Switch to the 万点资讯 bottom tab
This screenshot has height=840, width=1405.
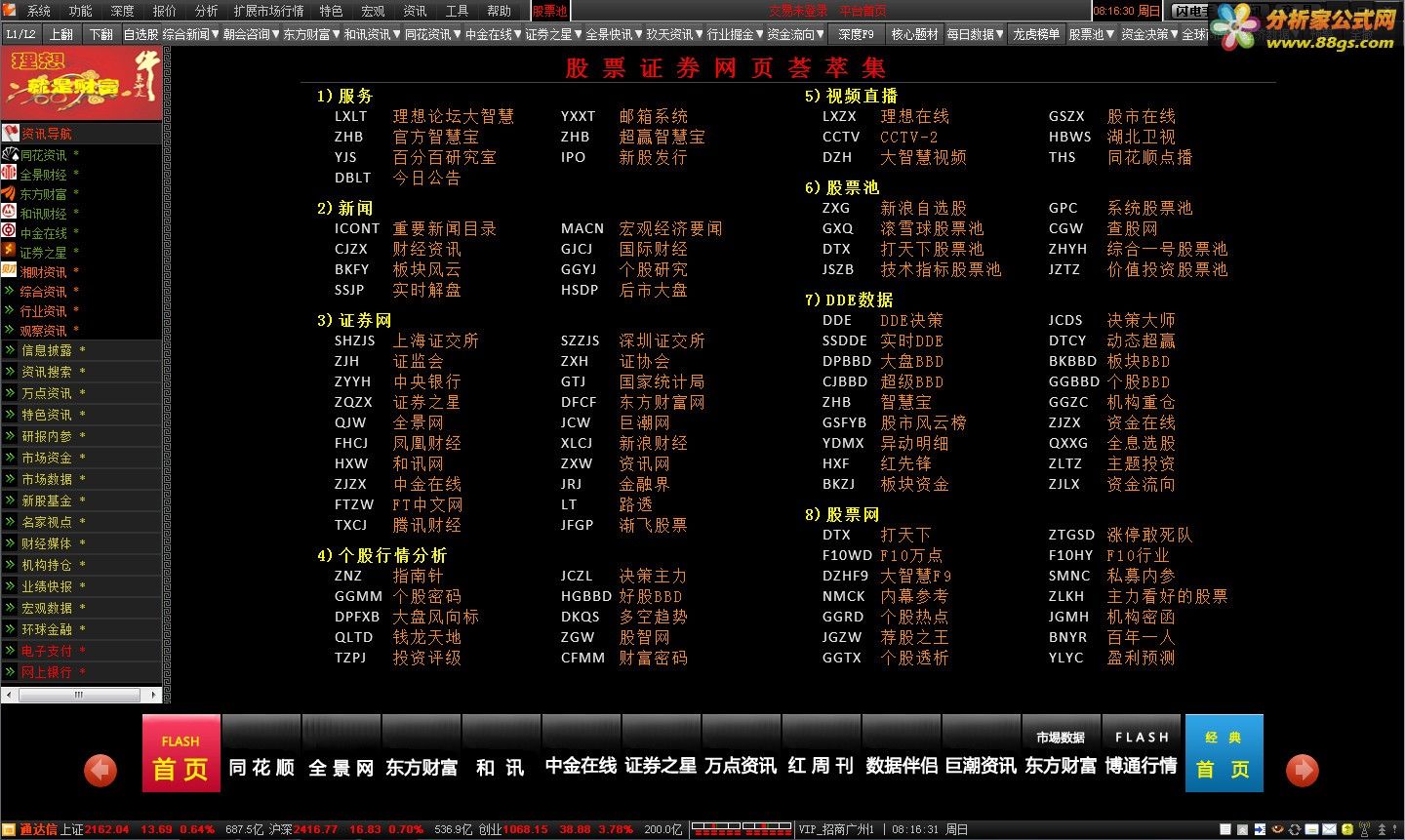(x=741, y=753)
